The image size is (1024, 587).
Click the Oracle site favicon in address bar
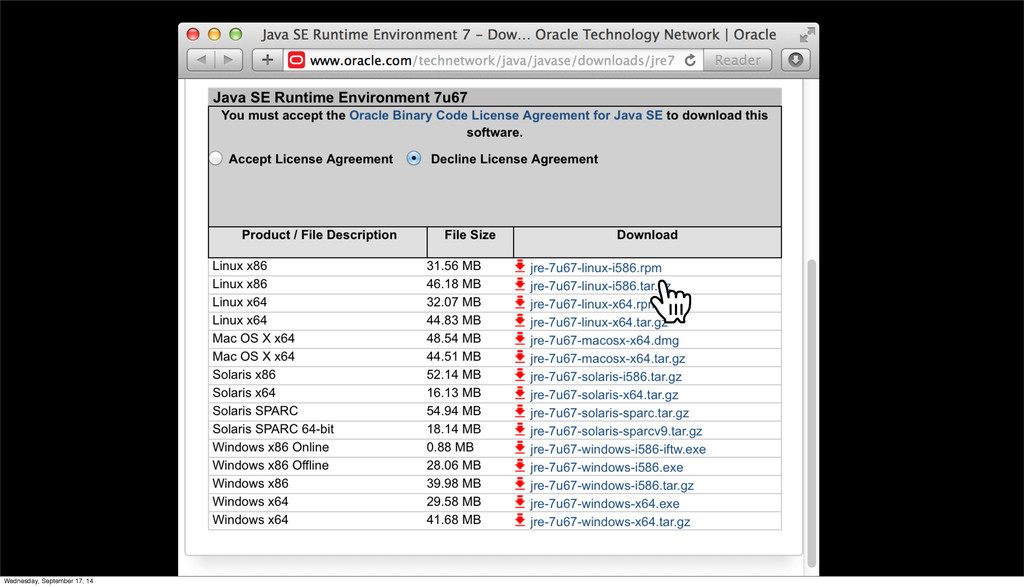click(x=296, y=60)
